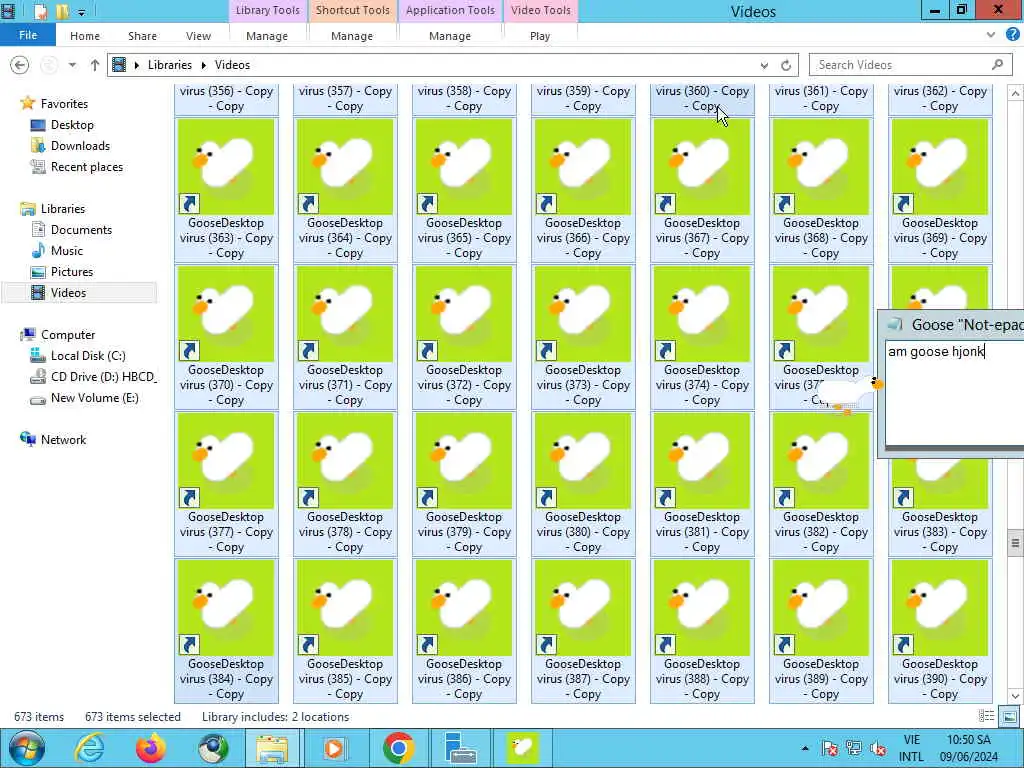The height and width of the screenshot is (768, 1024).
Task: Click the vertical scrollbar thumb
Action: tap(1015, 543)
